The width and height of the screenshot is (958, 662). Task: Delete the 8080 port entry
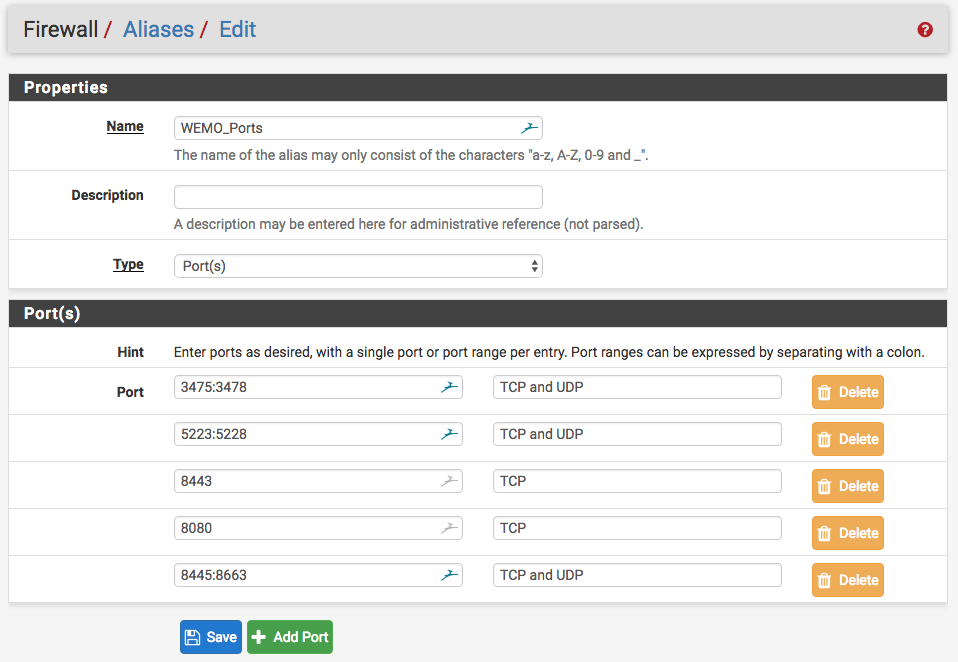[847, 533]
